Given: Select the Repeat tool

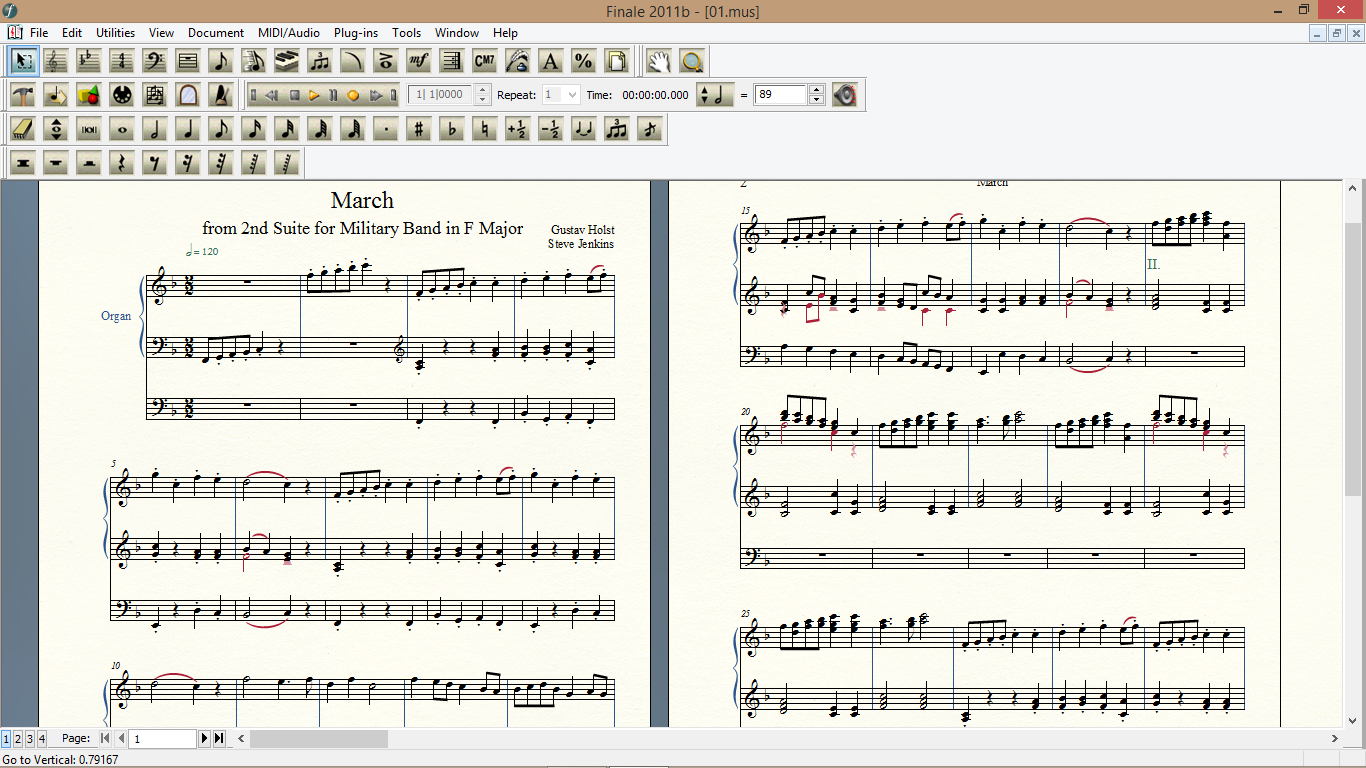Looking at the screenshot, I should point(452,61).
